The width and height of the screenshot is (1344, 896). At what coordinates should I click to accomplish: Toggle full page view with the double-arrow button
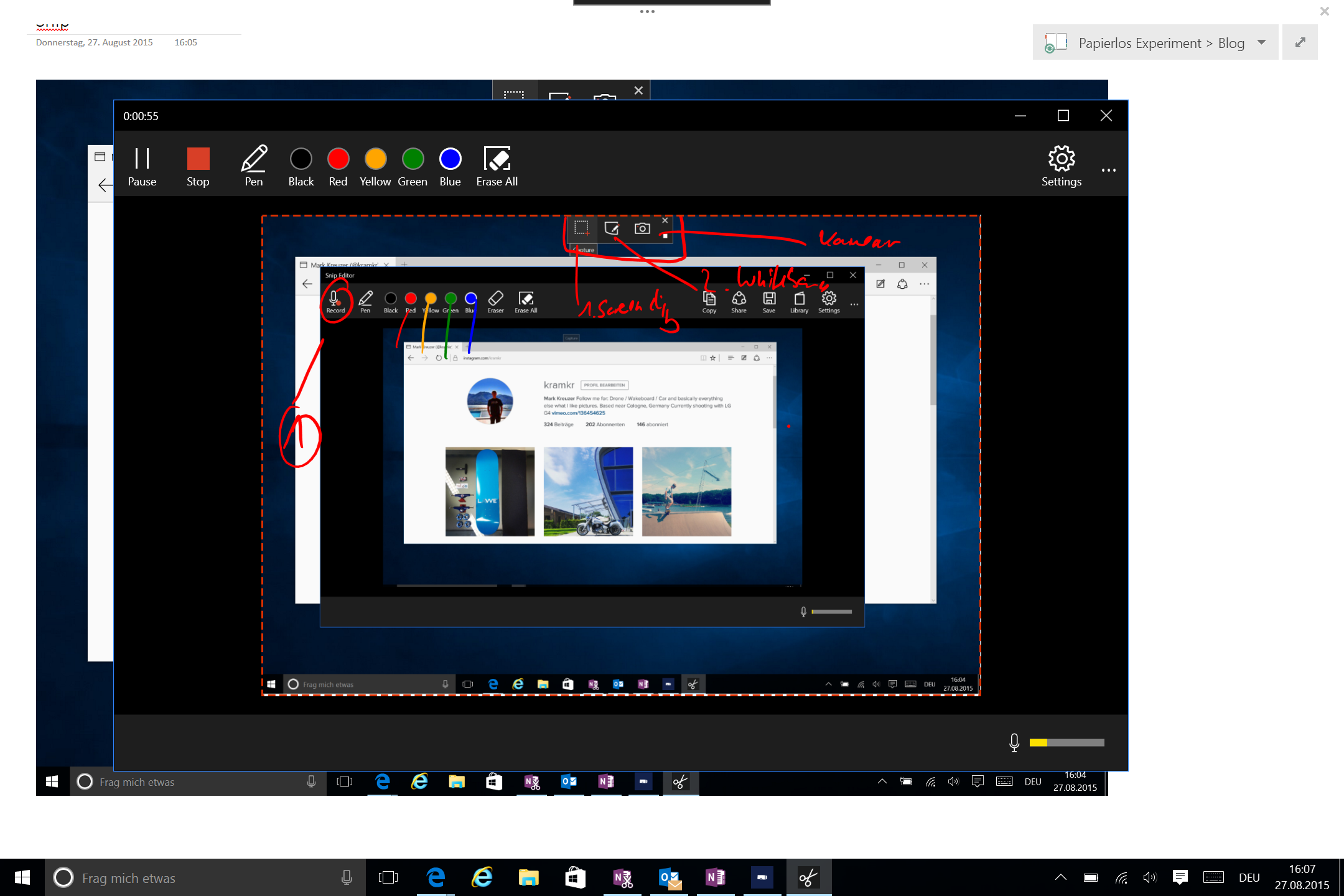click(1300, 42)
